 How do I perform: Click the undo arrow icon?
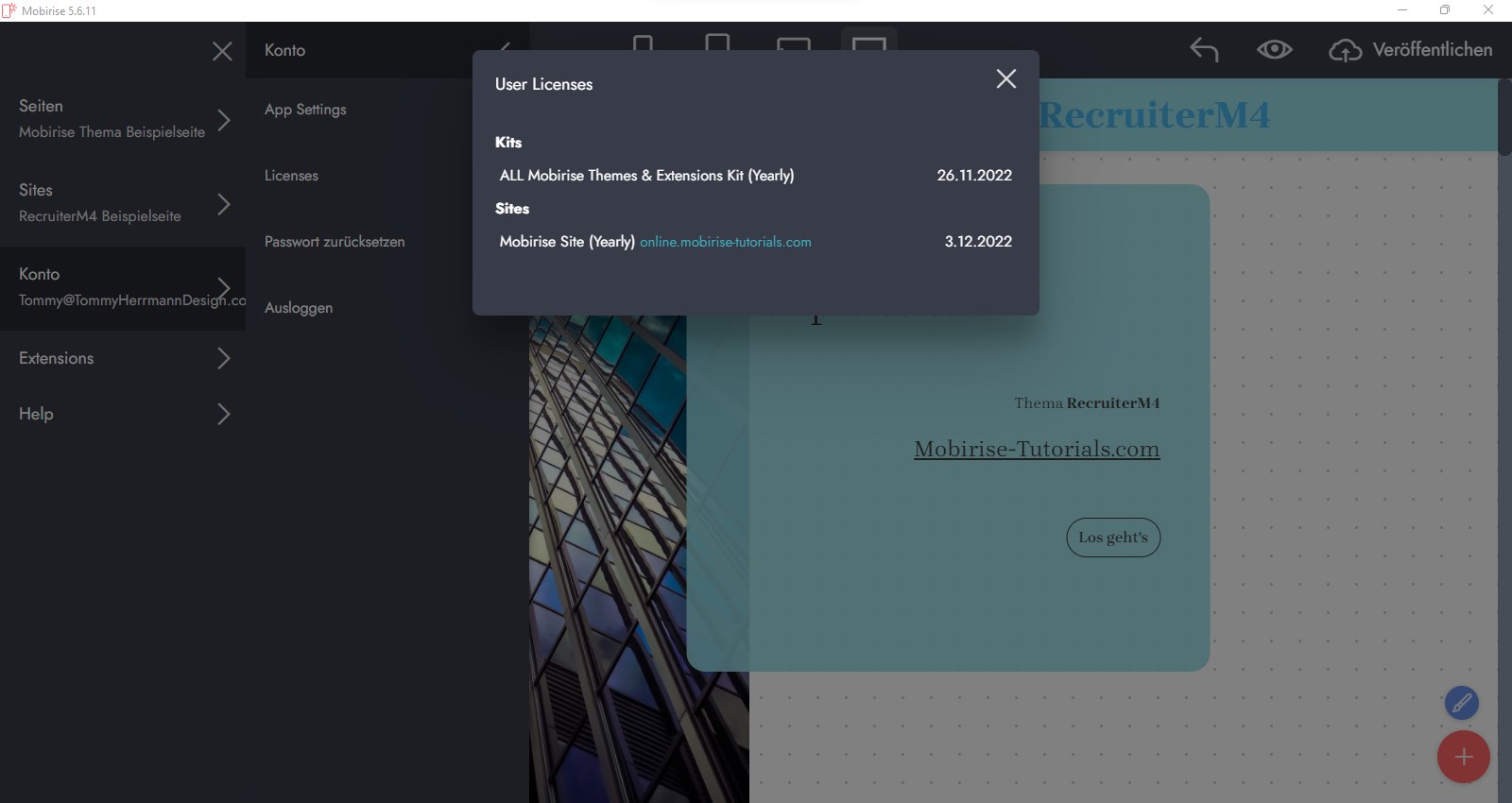(1204, 49)
